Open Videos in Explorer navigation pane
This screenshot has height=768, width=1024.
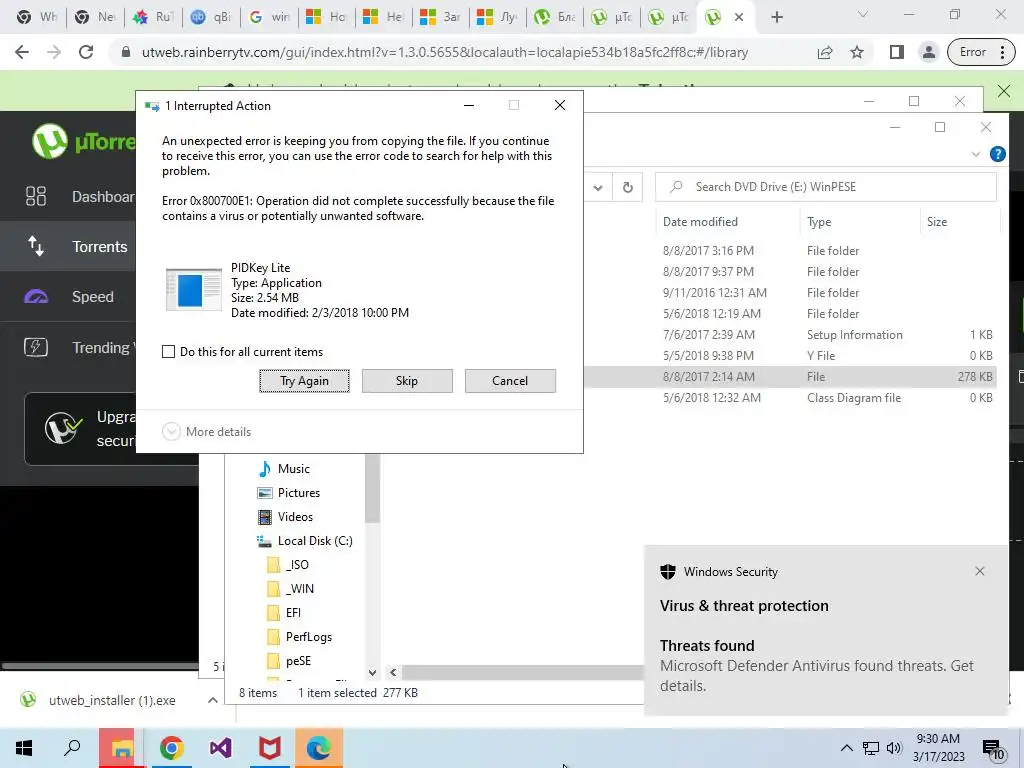coord(285,517)
